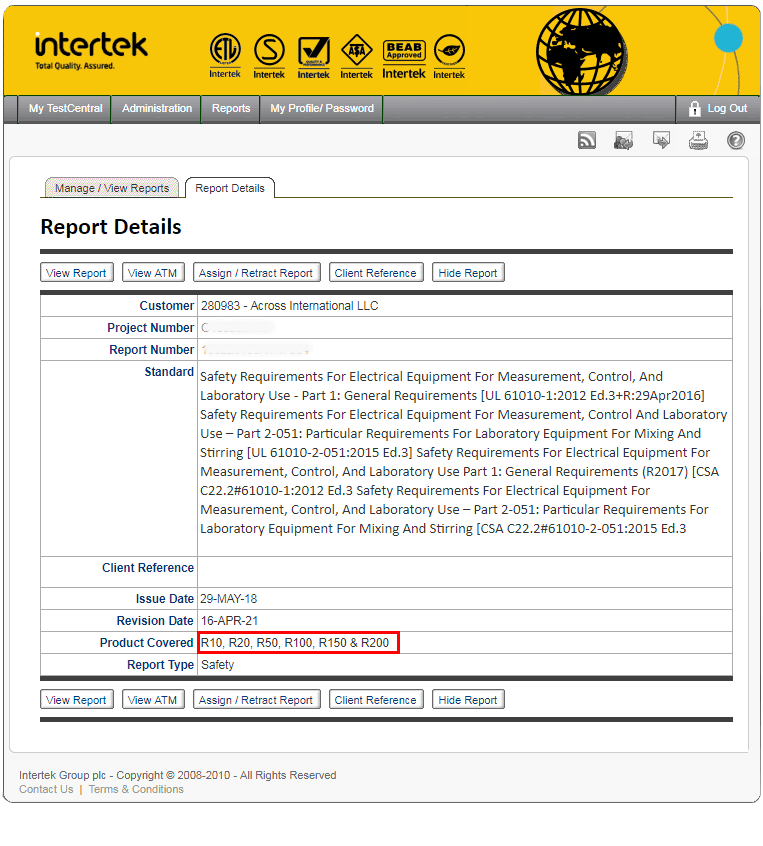Open the Contact Us footer link
Image resolution: width=763 pixels, height=846 pixels.
(46, 789)
